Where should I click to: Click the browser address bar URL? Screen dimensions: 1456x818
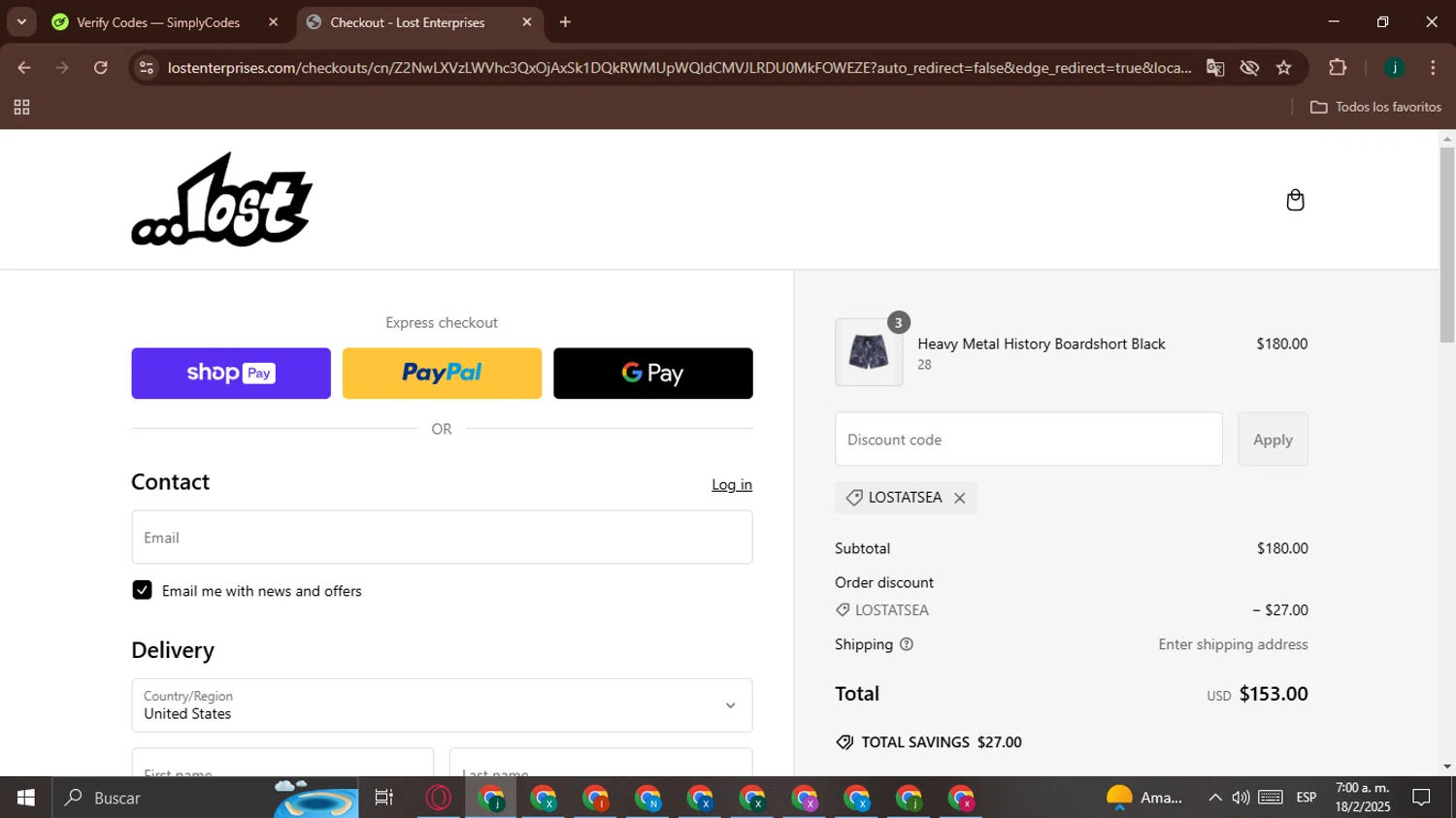tap(679, 68)
